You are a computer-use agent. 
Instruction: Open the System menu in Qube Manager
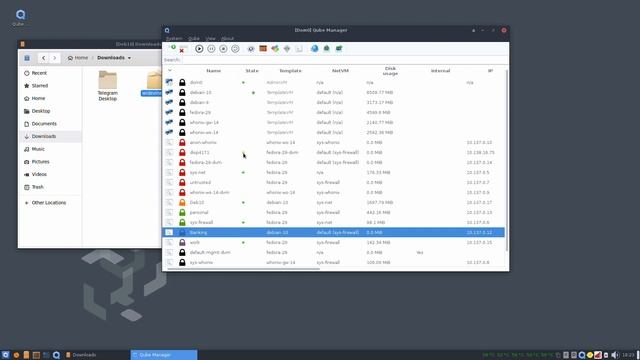point(174,38)
